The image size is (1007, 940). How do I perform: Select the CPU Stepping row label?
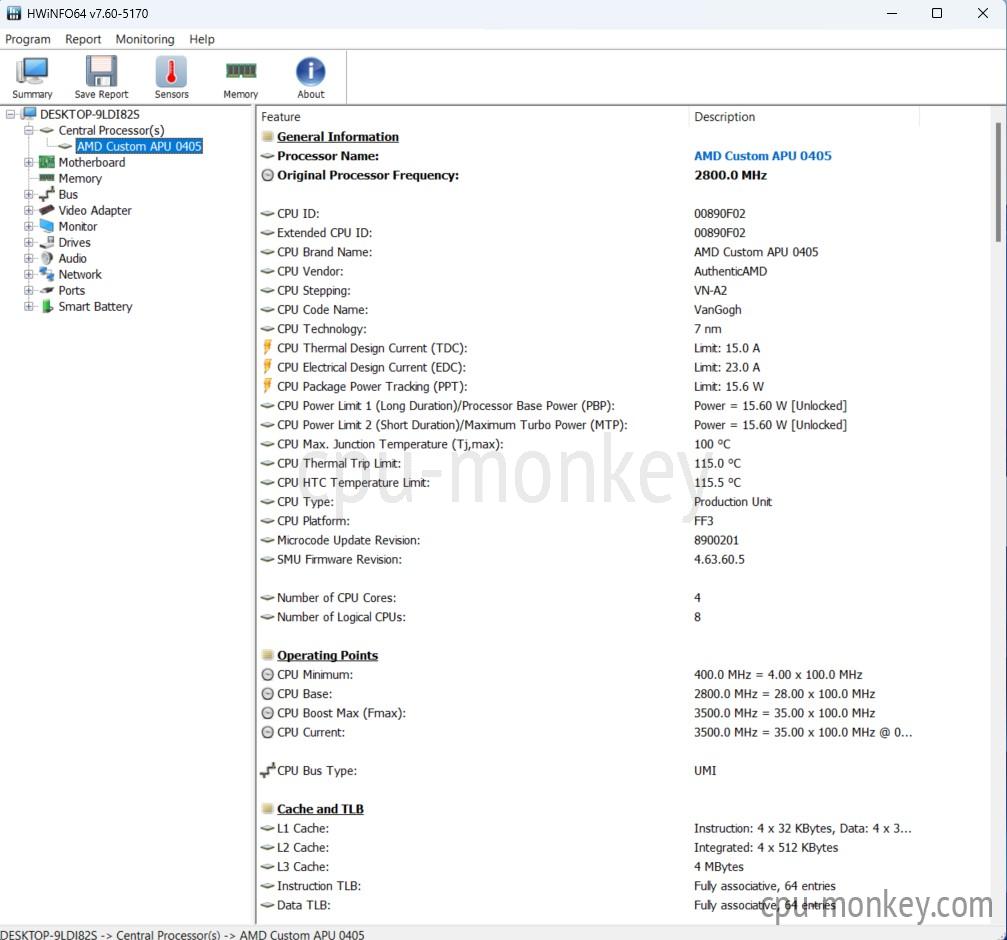[313, 290]
